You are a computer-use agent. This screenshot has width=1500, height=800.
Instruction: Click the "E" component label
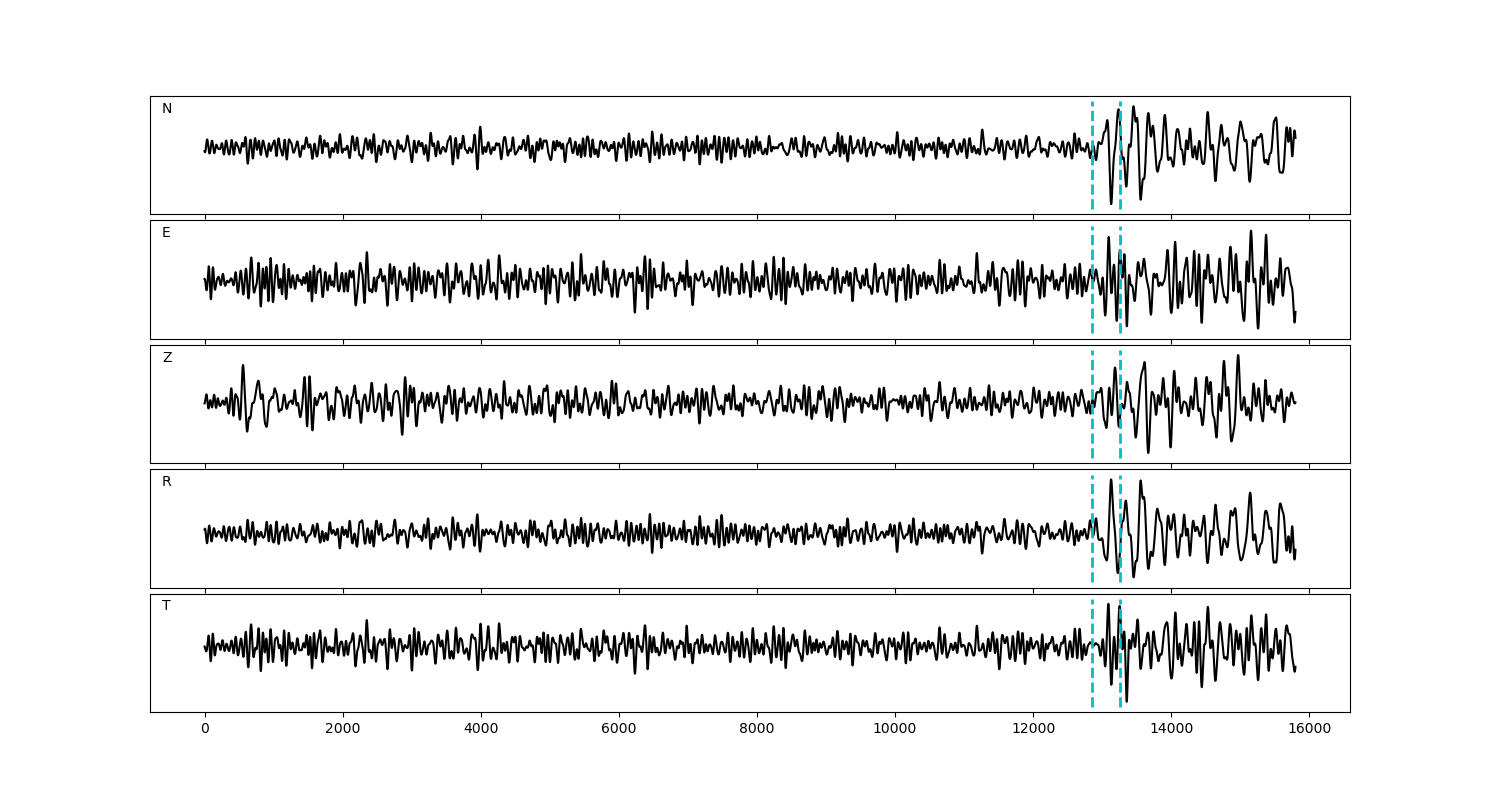[166, 233]
